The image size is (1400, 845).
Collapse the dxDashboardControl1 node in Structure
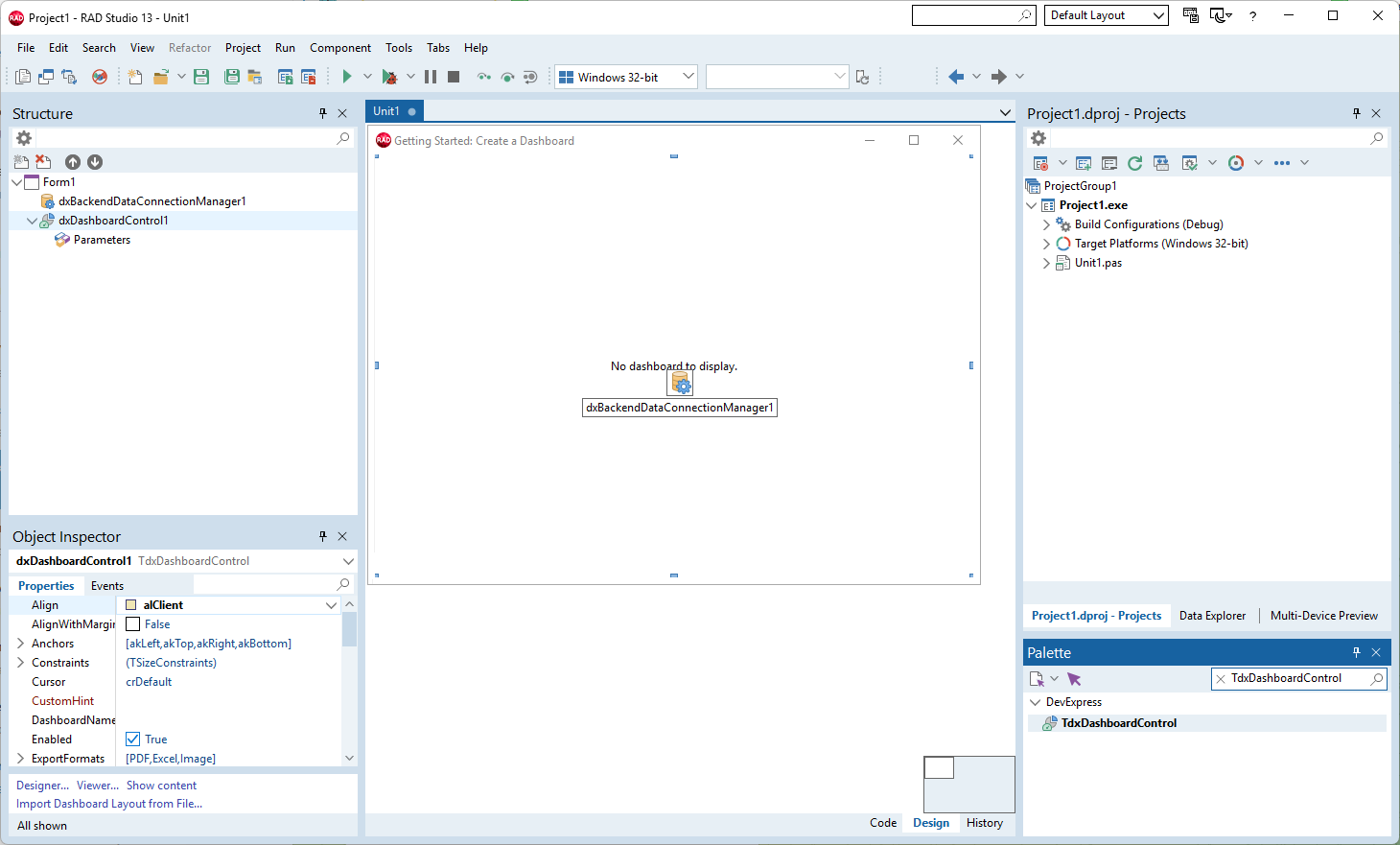point(32,220)
